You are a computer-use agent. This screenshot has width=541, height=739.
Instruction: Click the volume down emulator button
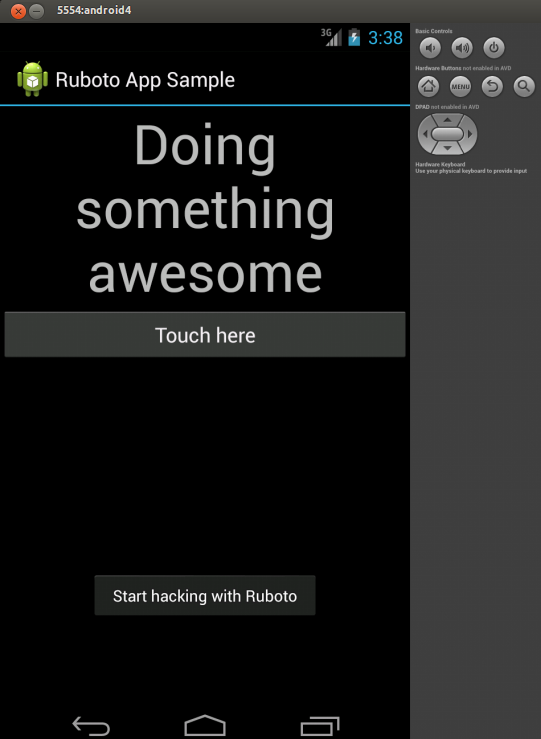pos(430,48)
